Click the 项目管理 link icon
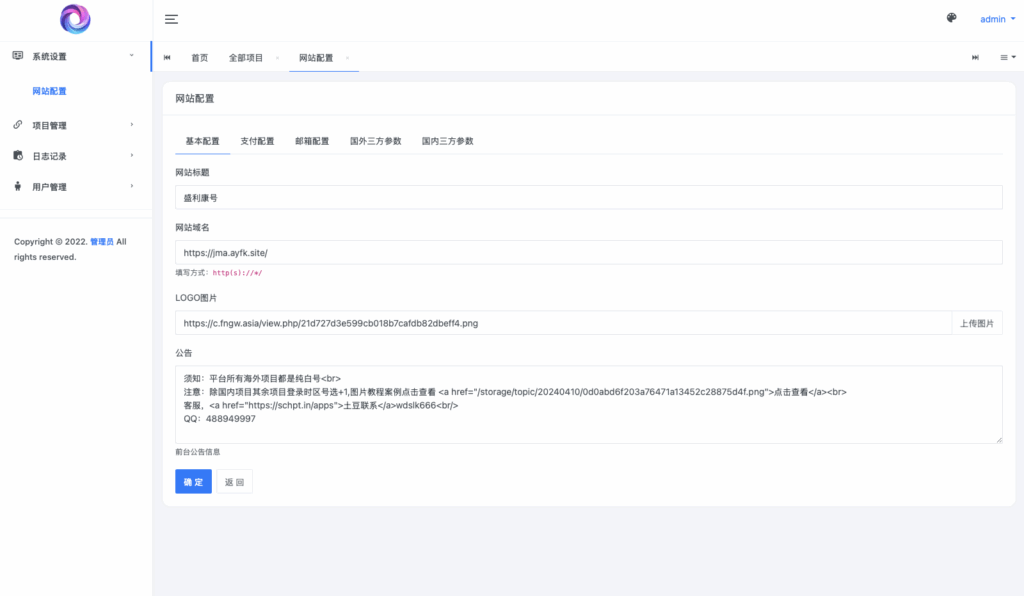 click(18, 125)
